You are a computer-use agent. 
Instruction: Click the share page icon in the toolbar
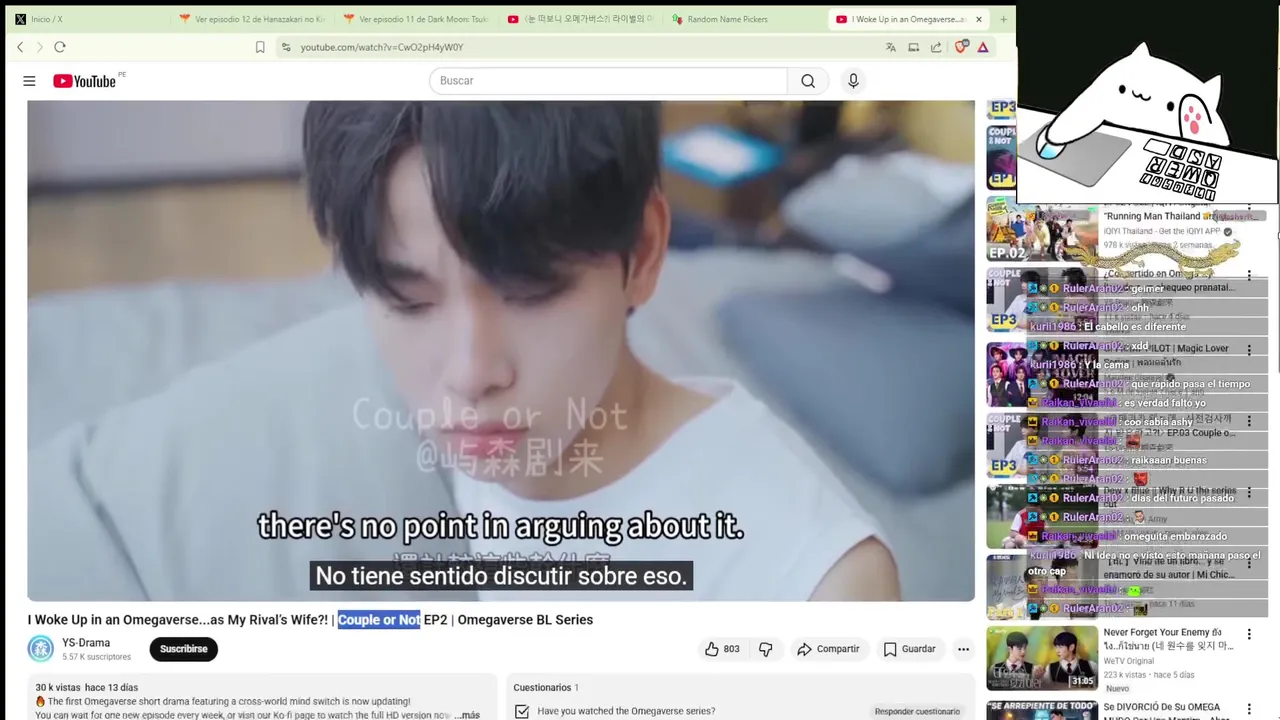pos(936,47)
